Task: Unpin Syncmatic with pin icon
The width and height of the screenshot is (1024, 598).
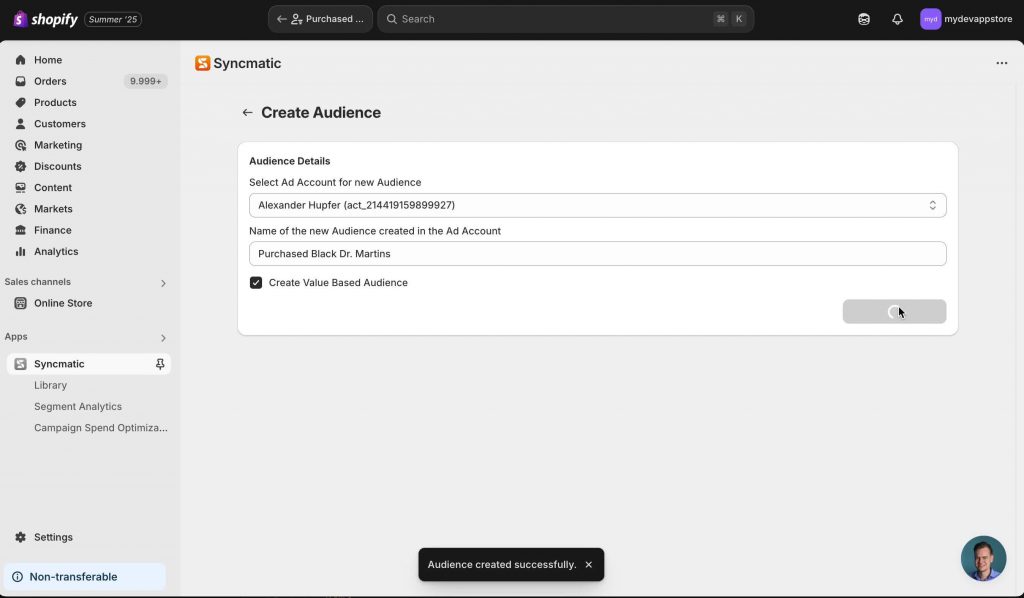Action: [x=160, y=364]
